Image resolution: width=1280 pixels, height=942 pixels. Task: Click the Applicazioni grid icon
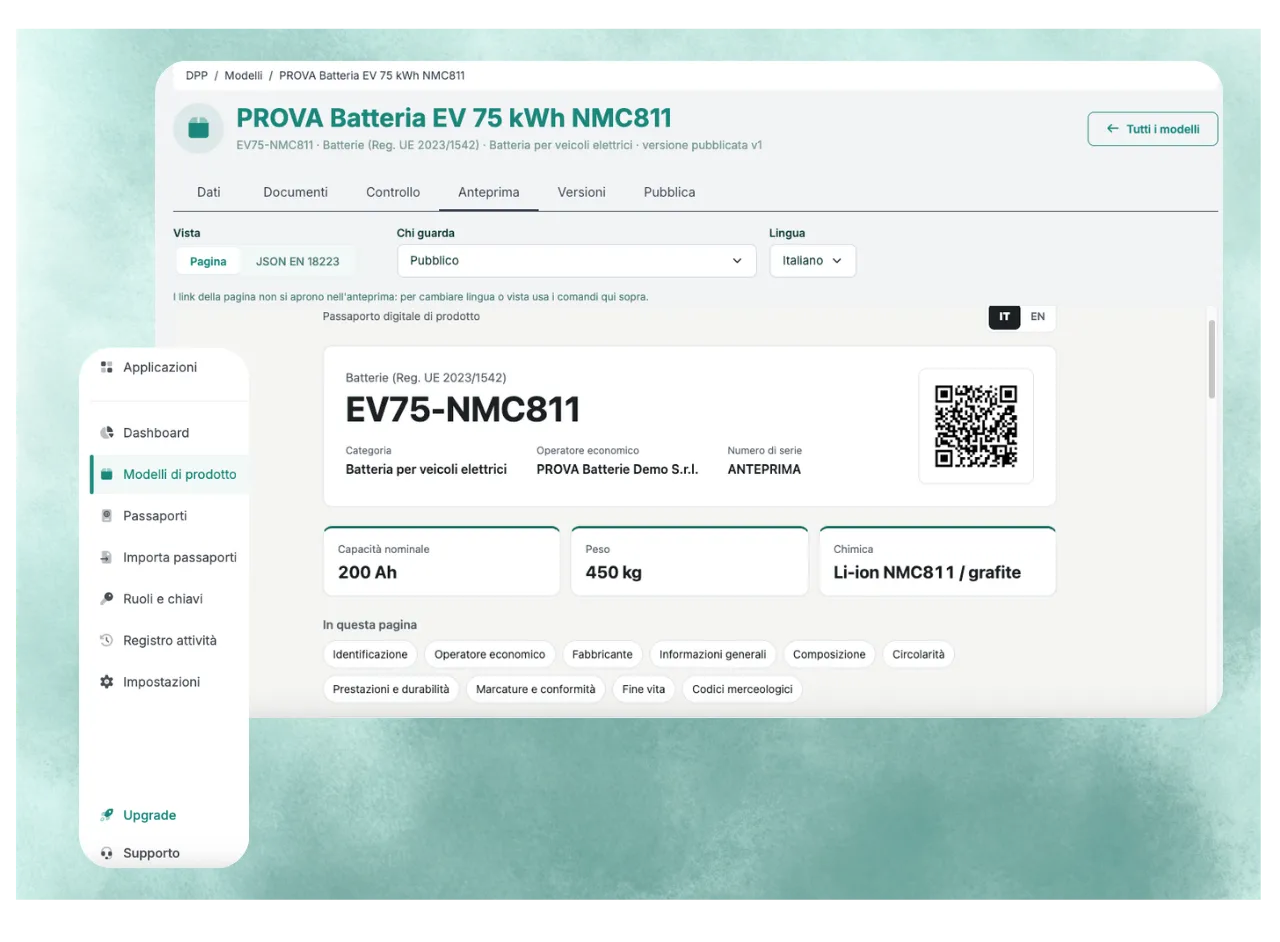[x=107, y=368]
